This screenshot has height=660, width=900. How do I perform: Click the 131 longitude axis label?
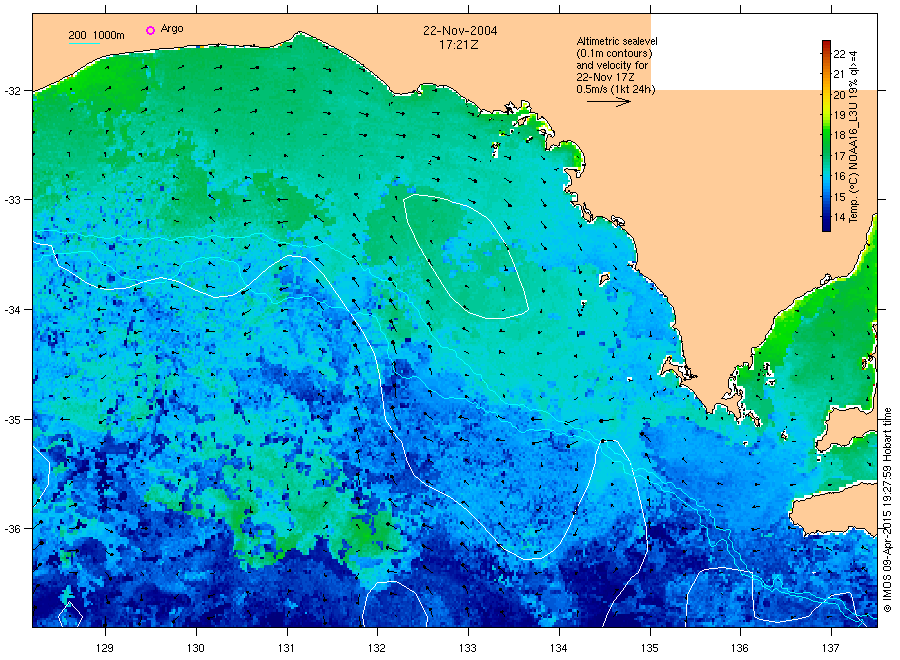[x=286, y=648]
